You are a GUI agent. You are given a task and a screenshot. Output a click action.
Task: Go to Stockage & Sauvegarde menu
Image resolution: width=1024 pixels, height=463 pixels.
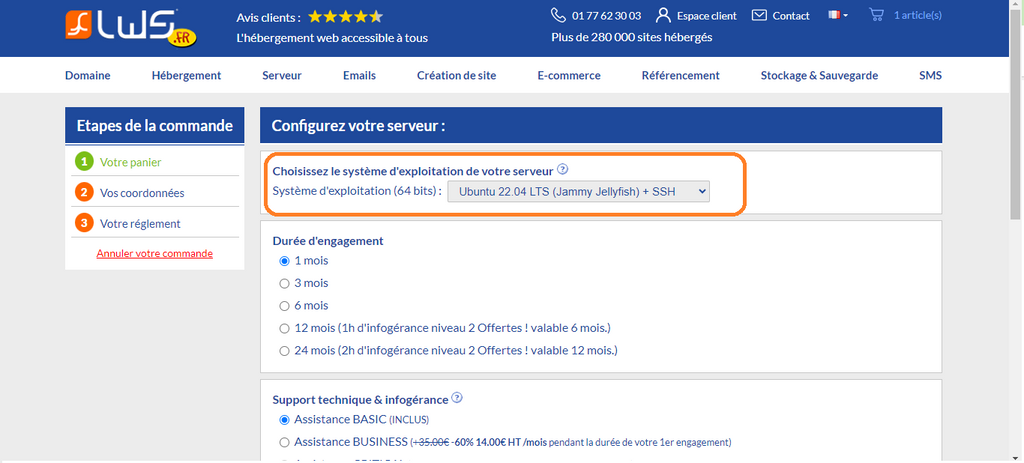[x=819, y=75]
